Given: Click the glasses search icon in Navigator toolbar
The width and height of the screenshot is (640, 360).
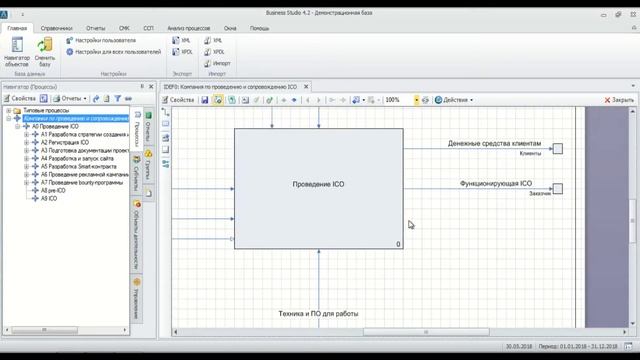Looking at the screenshot, I should pyautogui.click(x=128, y=98).
